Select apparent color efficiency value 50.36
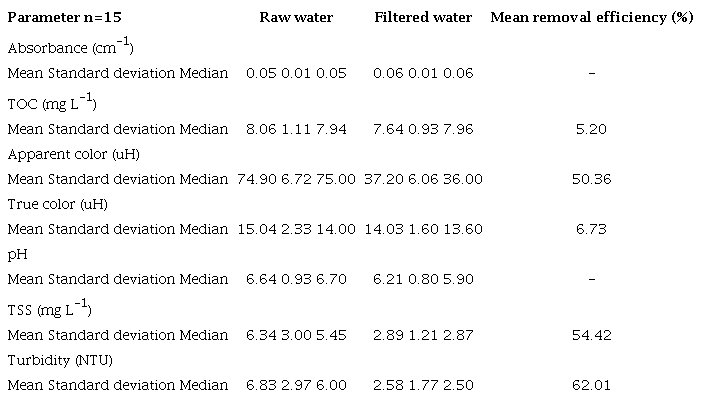 [x=592, y=179]
